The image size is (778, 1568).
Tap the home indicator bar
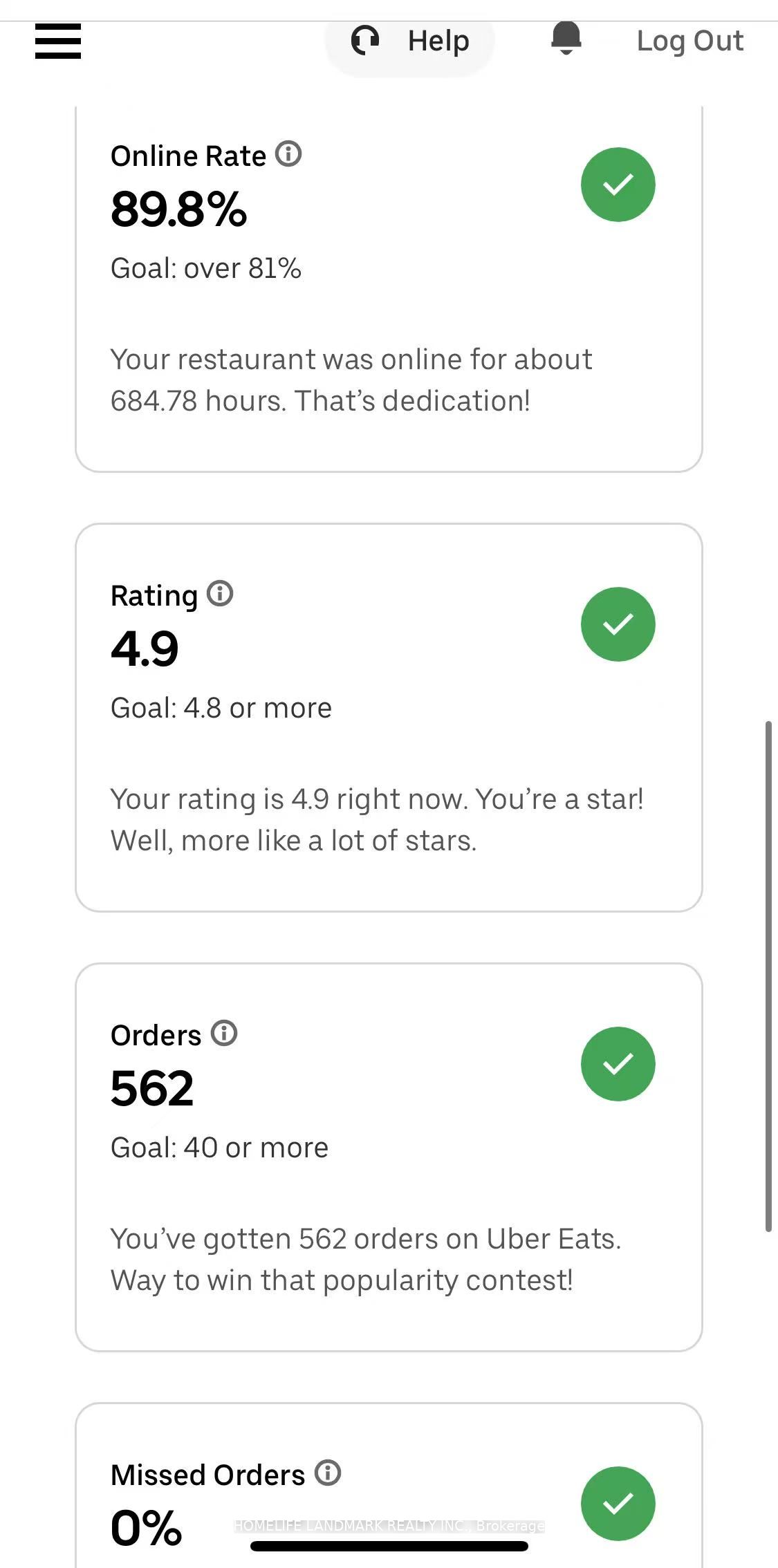point(389,1546)
